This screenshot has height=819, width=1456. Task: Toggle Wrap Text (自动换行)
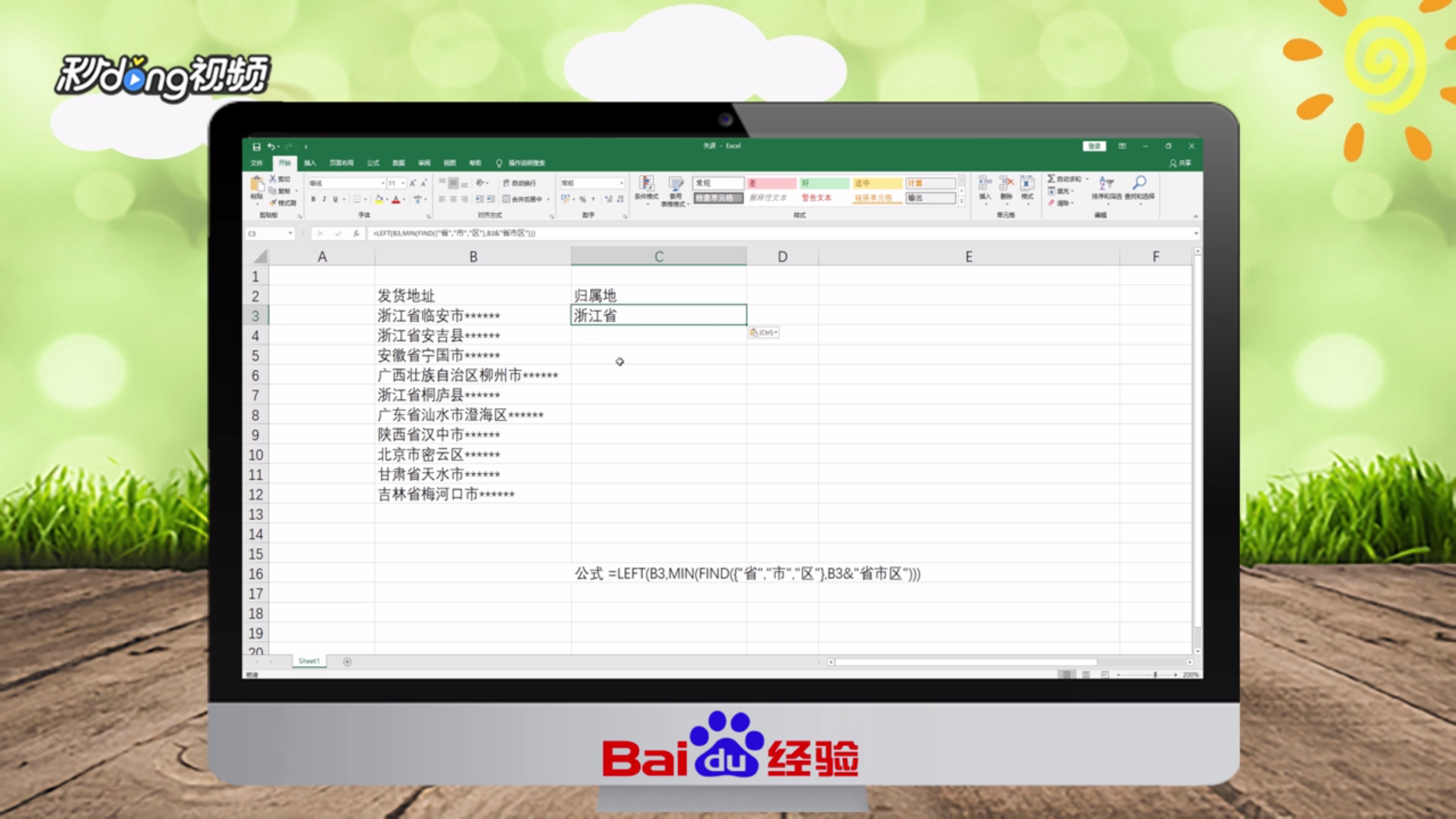tap(519, 184)
